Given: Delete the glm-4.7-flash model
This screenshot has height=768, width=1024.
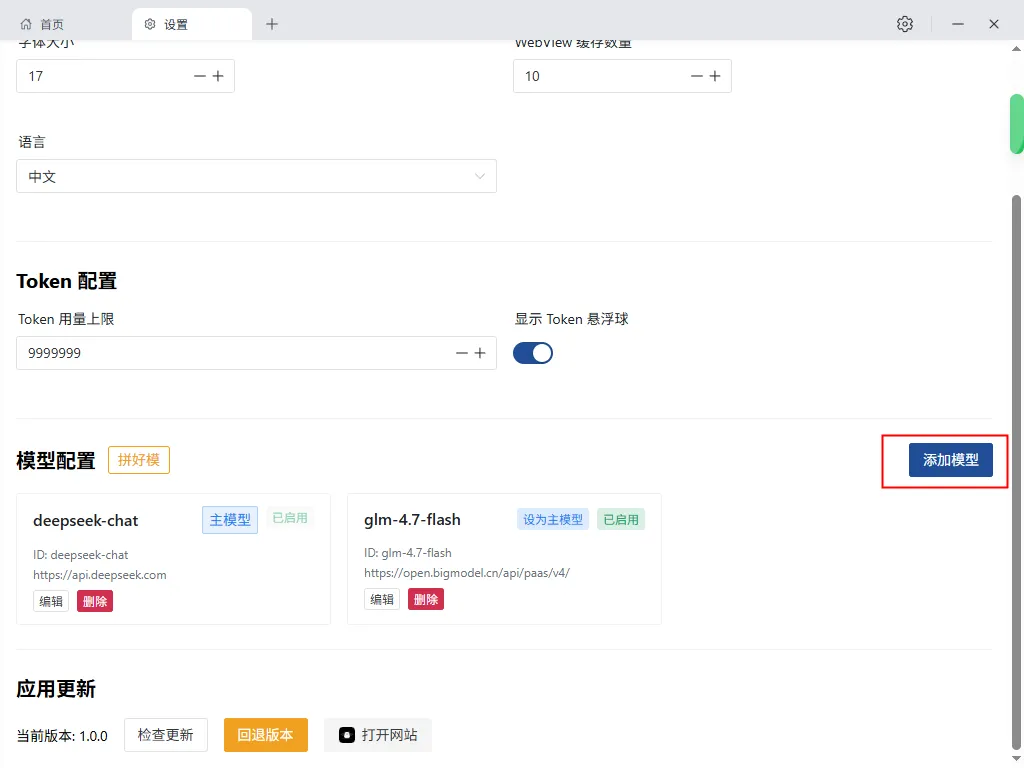Looking at the screenshot, I should pyautogui.click(x=426, y=599).
